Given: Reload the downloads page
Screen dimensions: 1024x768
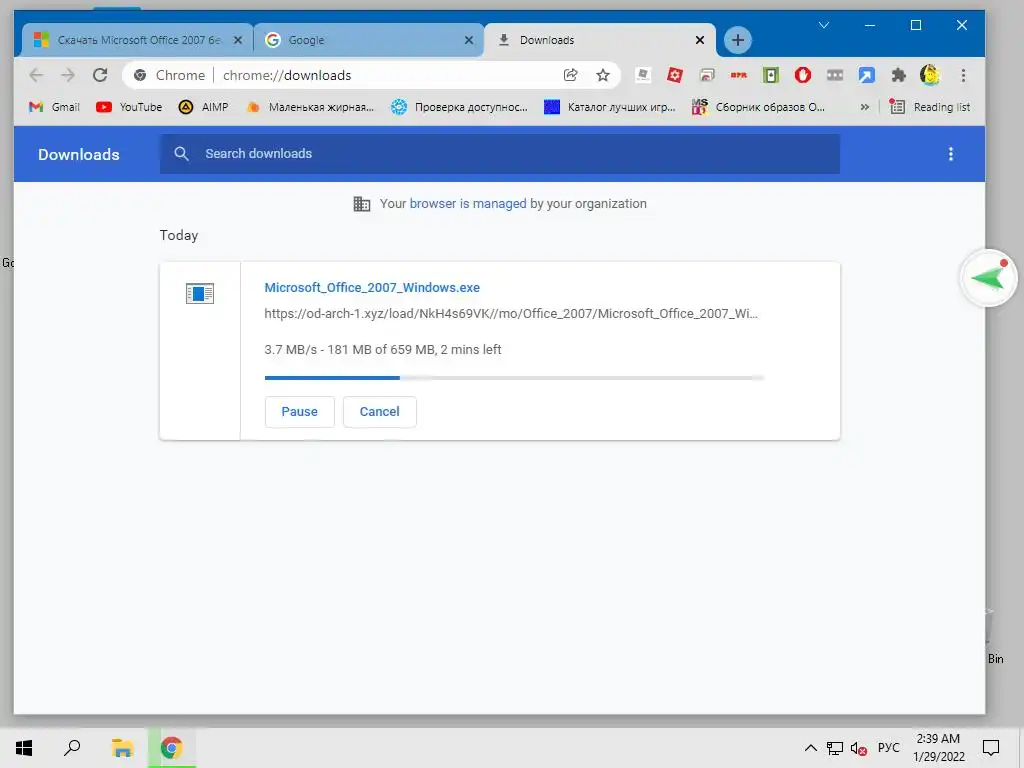Looking at the screenshot, I should click(100, 75).
